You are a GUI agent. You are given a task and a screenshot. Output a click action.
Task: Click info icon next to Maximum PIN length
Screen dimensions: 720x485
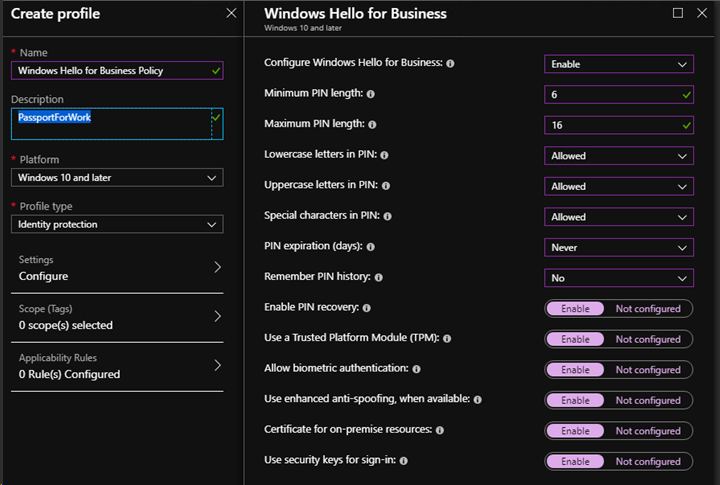tap(372, 124)
